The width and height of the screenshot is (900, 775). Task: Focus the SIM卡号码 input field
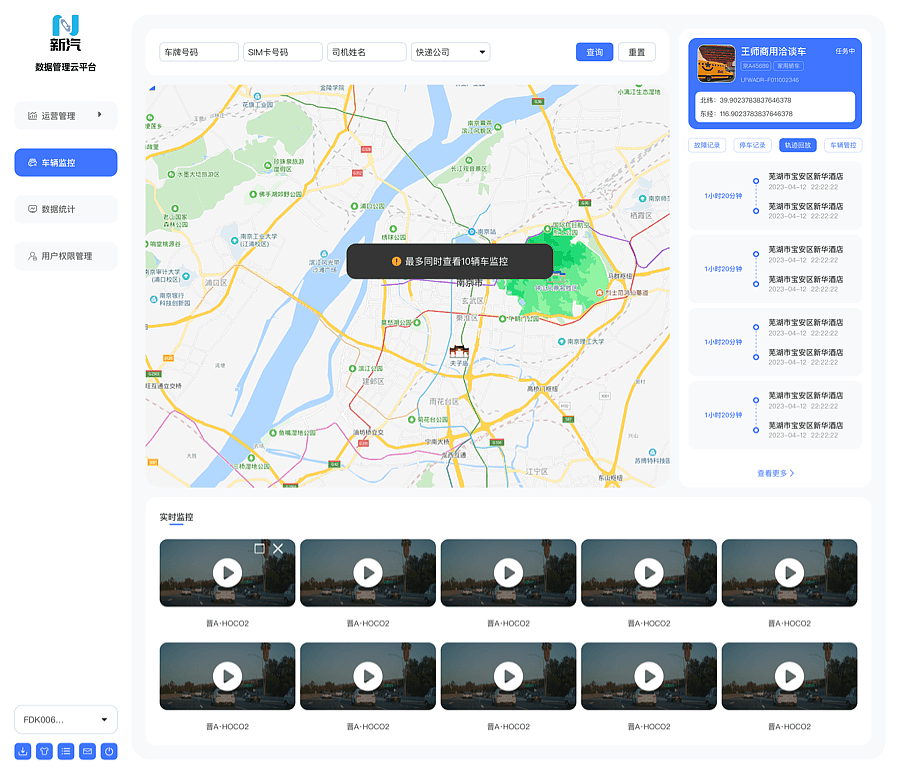click(x=282, y=52)
